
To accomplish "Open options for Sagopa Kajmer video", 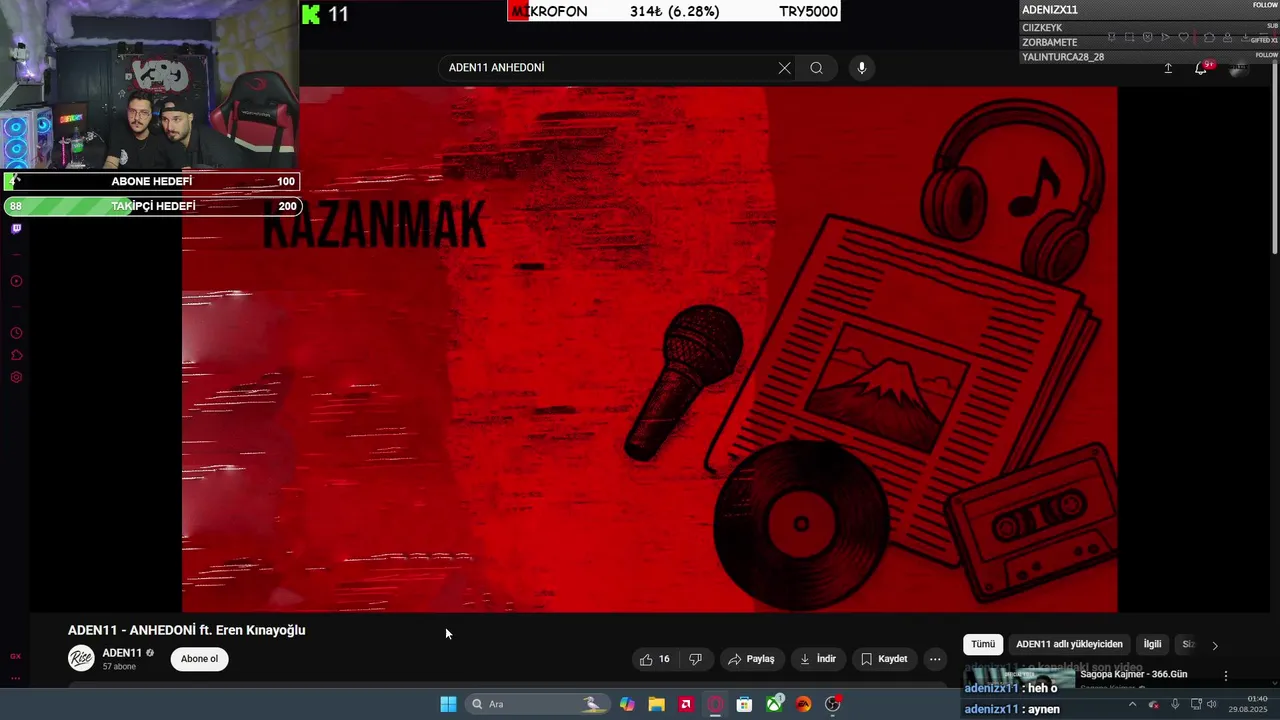I will point(1226,675).
